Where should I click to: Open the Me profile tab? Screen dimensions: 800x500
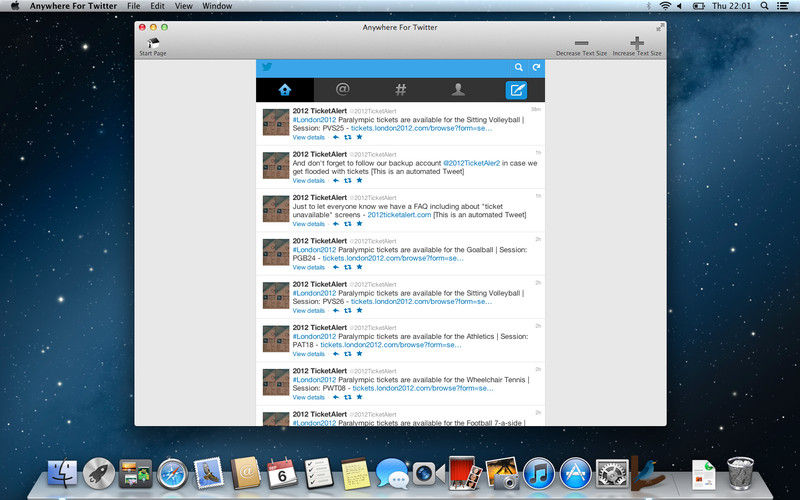(x=458, y=90)
